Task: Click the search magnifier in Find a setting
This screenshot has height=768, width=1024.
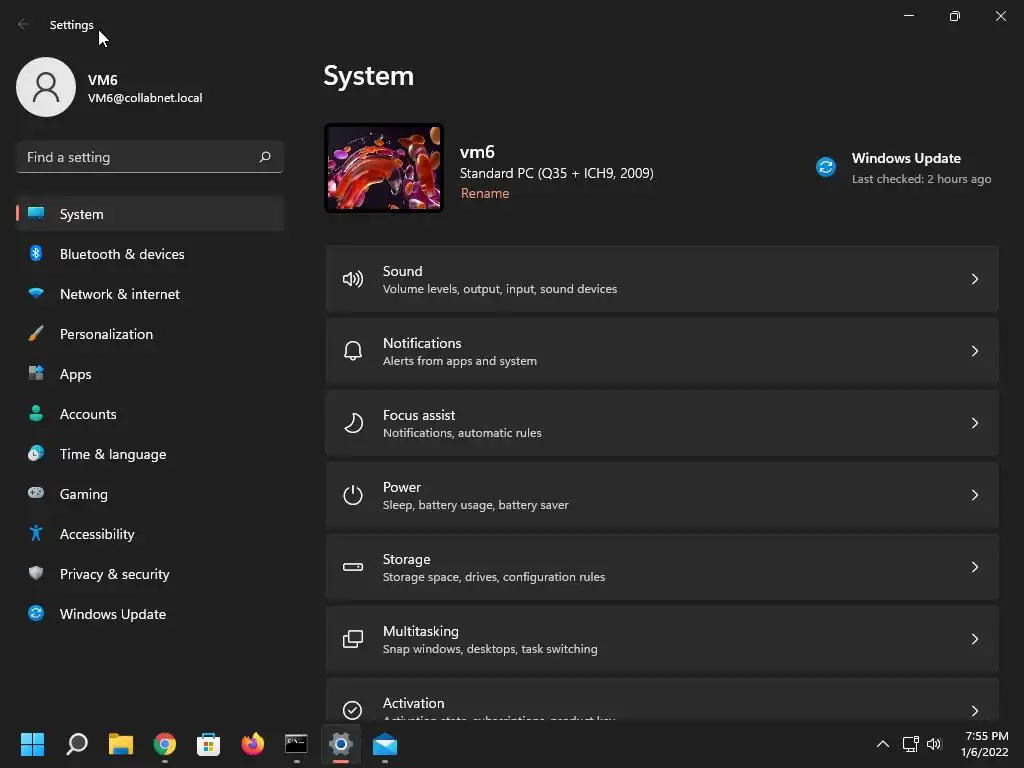Action: pos(265,157)
